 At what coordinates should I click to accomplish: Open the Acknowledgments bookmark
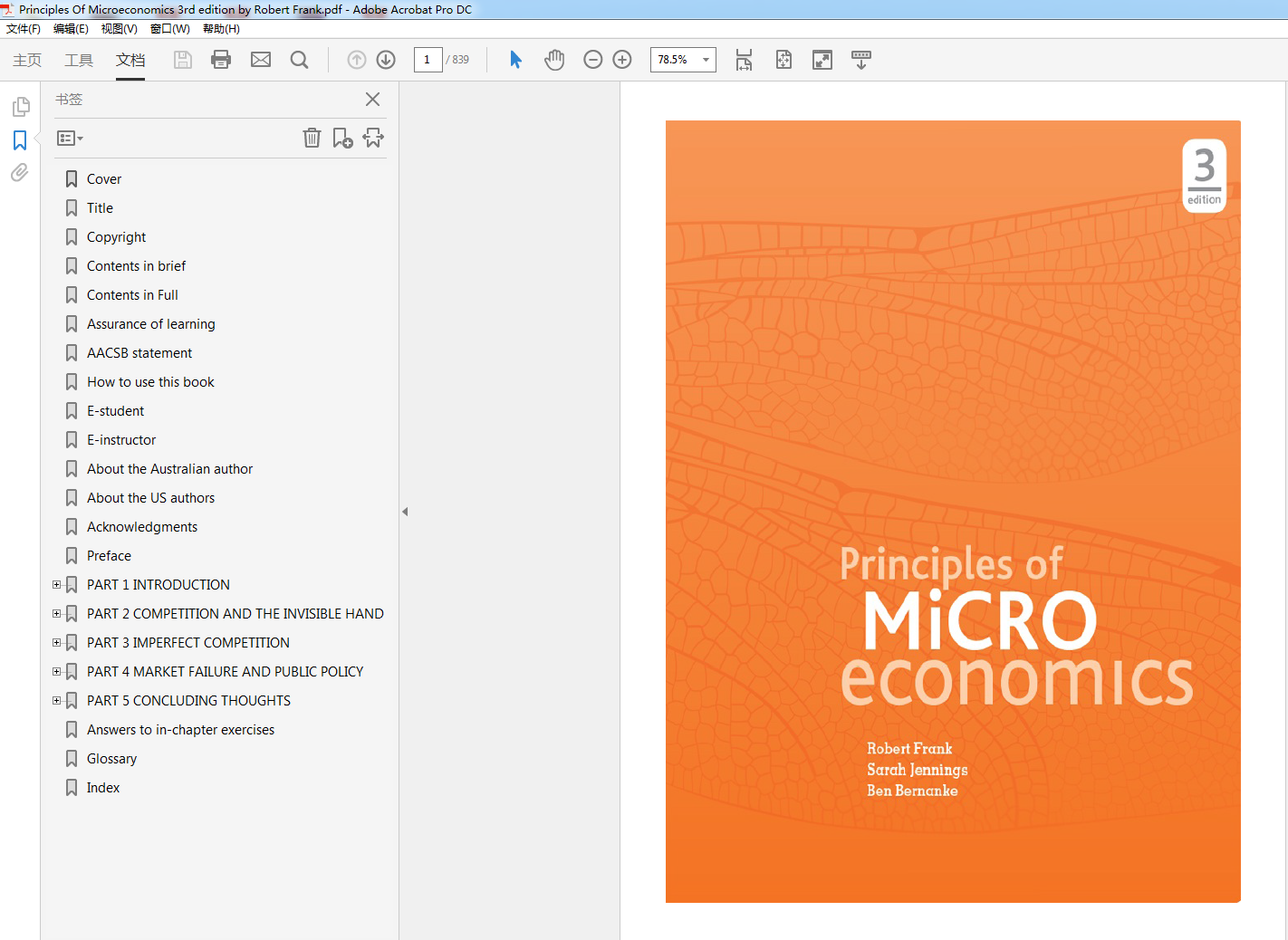coord(142,527)
